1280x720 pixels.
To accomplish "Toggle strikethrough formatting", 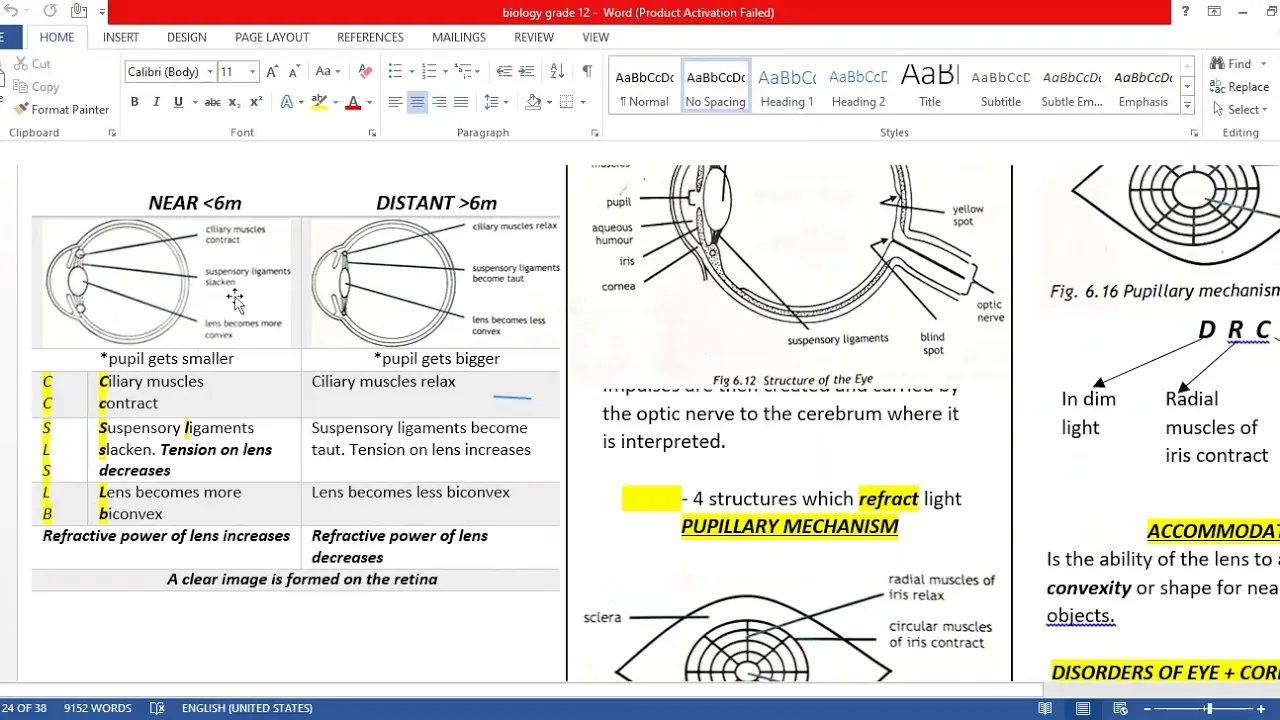I will pyautogui.click(x=212, y=102).
